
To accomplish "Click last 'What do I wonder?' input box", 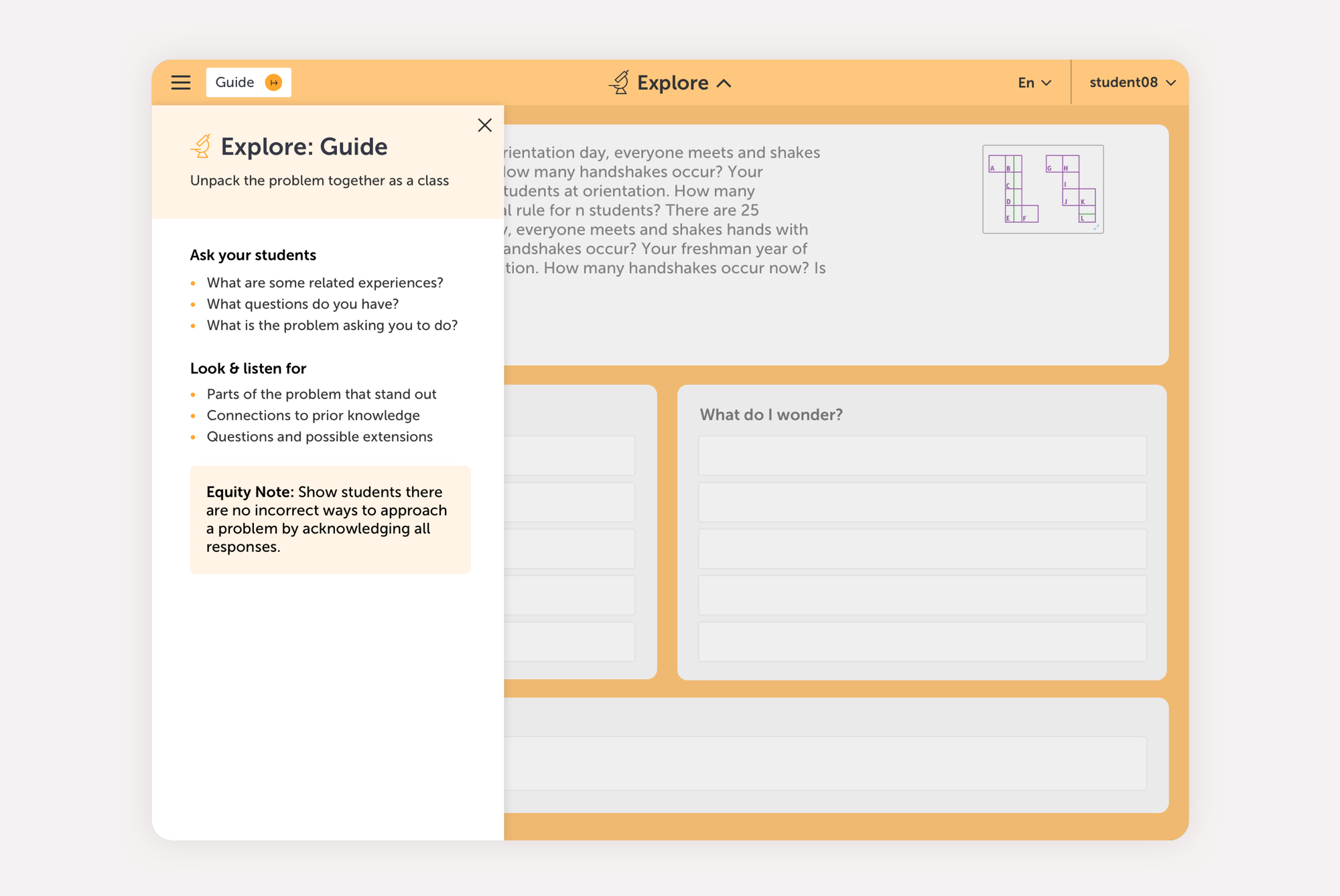I will (922, 642).
